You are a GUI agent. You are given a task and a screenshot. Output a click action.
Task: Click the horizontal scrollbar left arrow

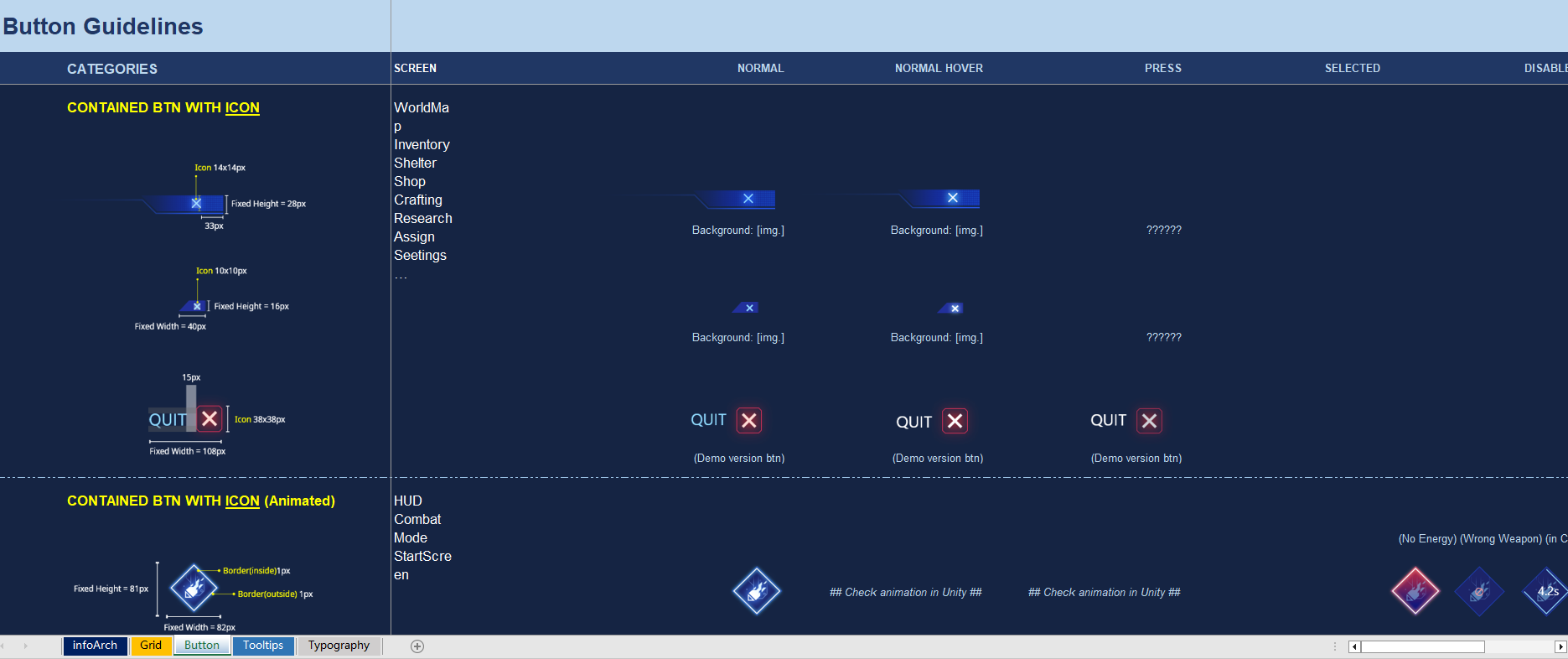[1354, 646]
